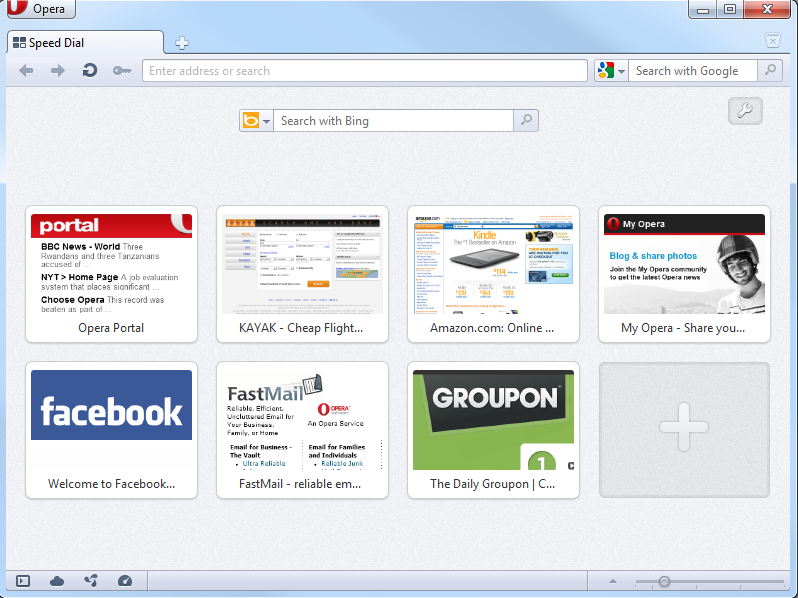This screenshot has width=798, height=598.
Task: Go forward with the Forward arrow
Action: 58,71
